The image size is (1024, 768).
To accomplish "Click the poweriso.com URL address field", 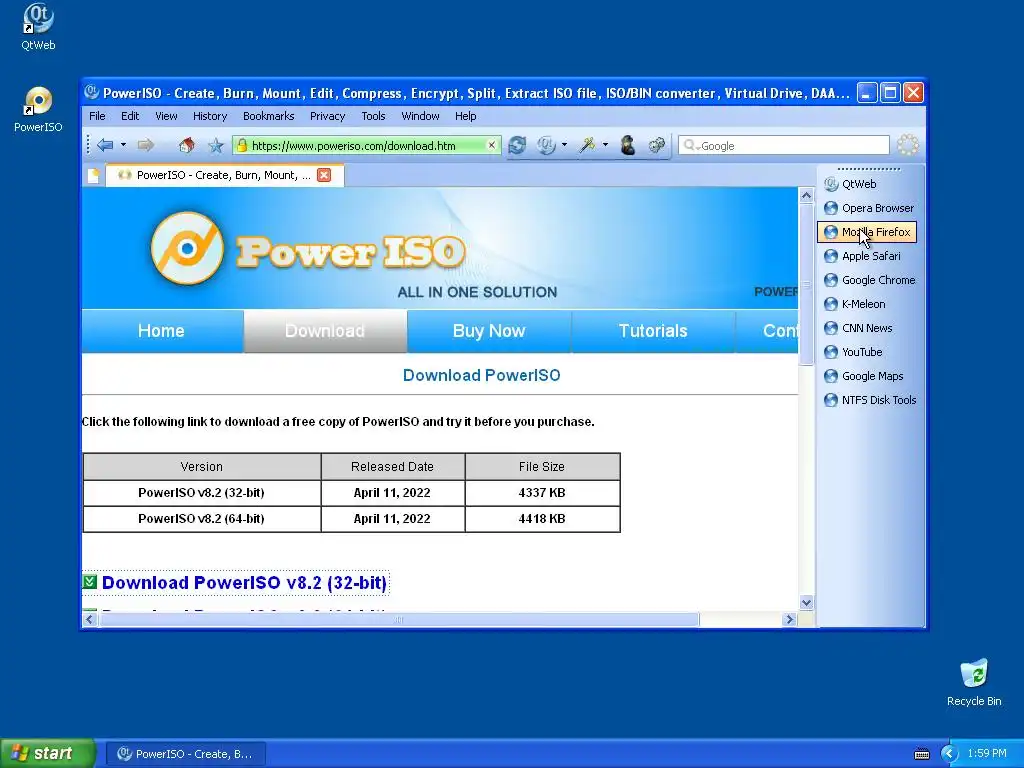I will click(366, 145).
